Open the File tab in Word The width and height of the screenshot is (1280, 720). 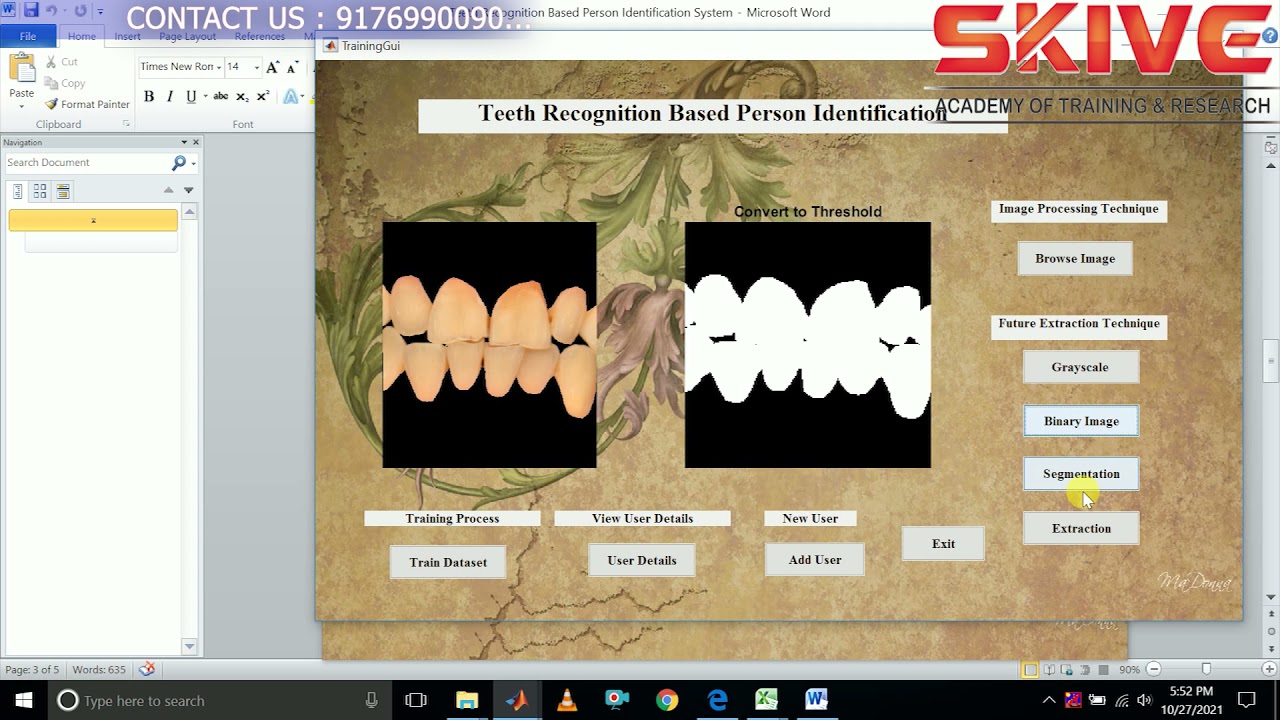click(x=28, y=36)
